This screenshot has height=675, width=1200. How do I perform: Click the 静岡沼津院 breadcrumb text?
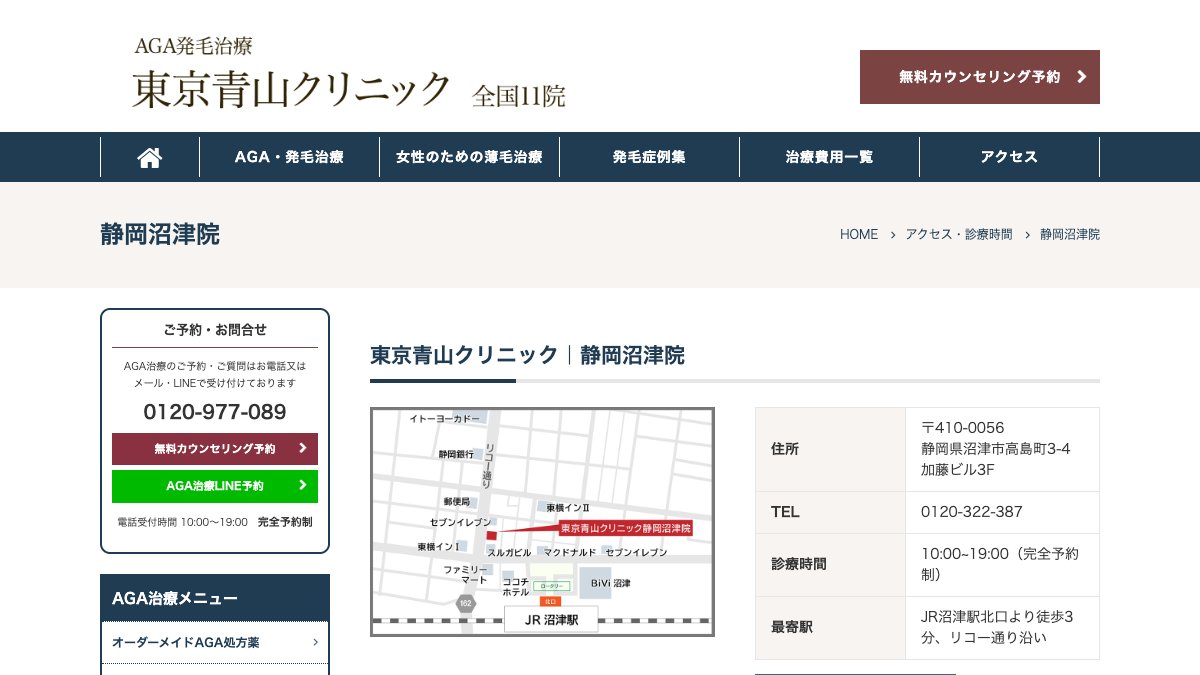pyautogui.click(x=1070, y=234)
